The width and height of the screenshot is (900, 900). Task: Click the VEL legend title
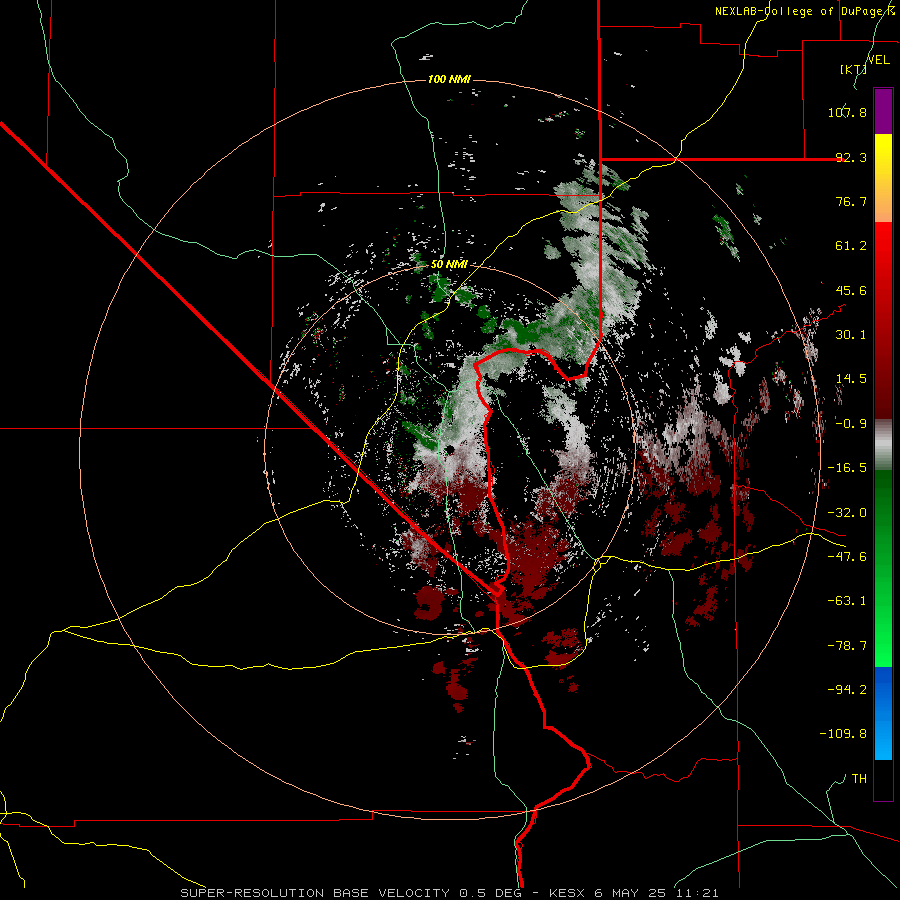[878, 60]
